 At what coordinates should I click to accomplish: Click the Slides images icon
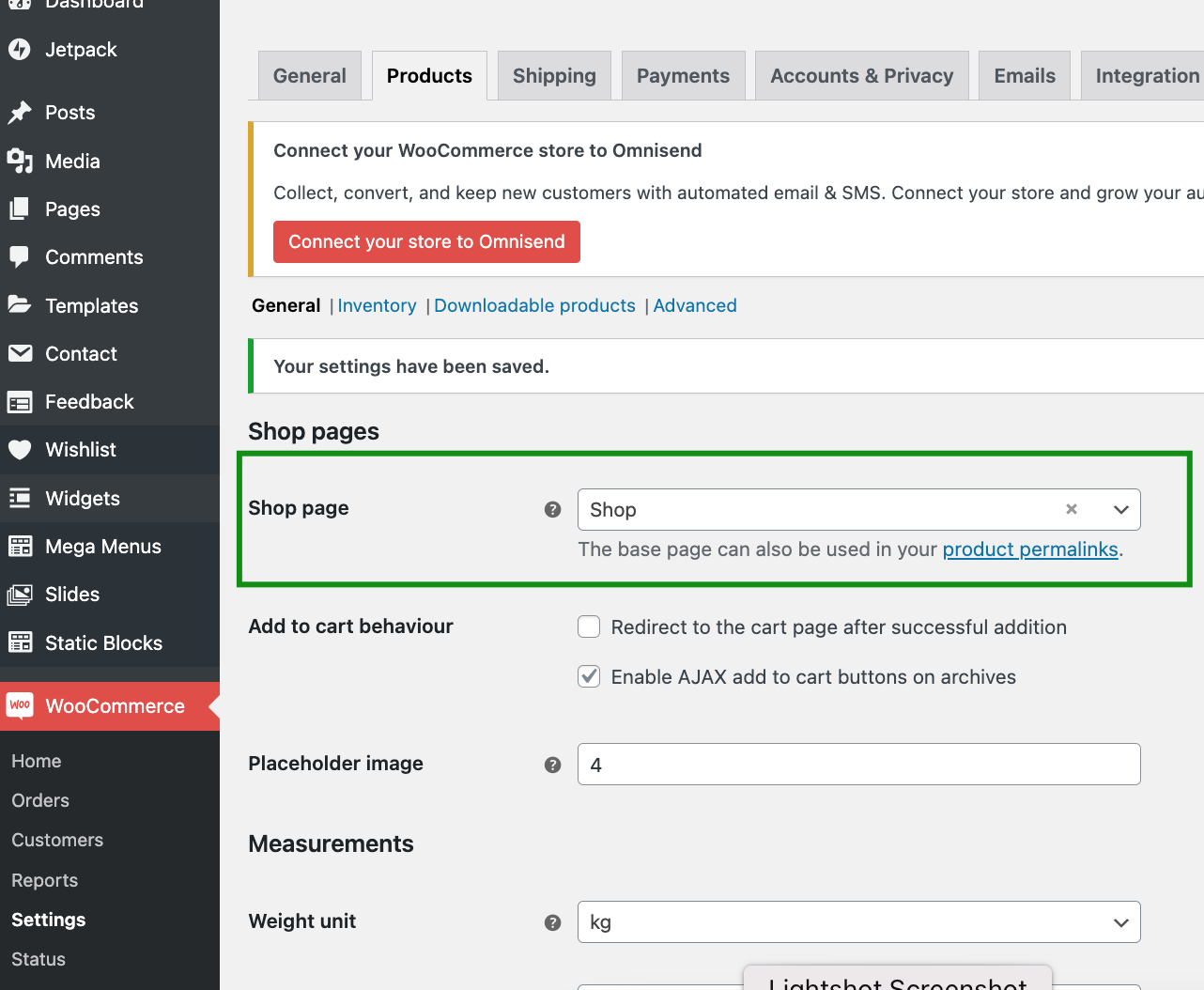[x=20, y=595]
